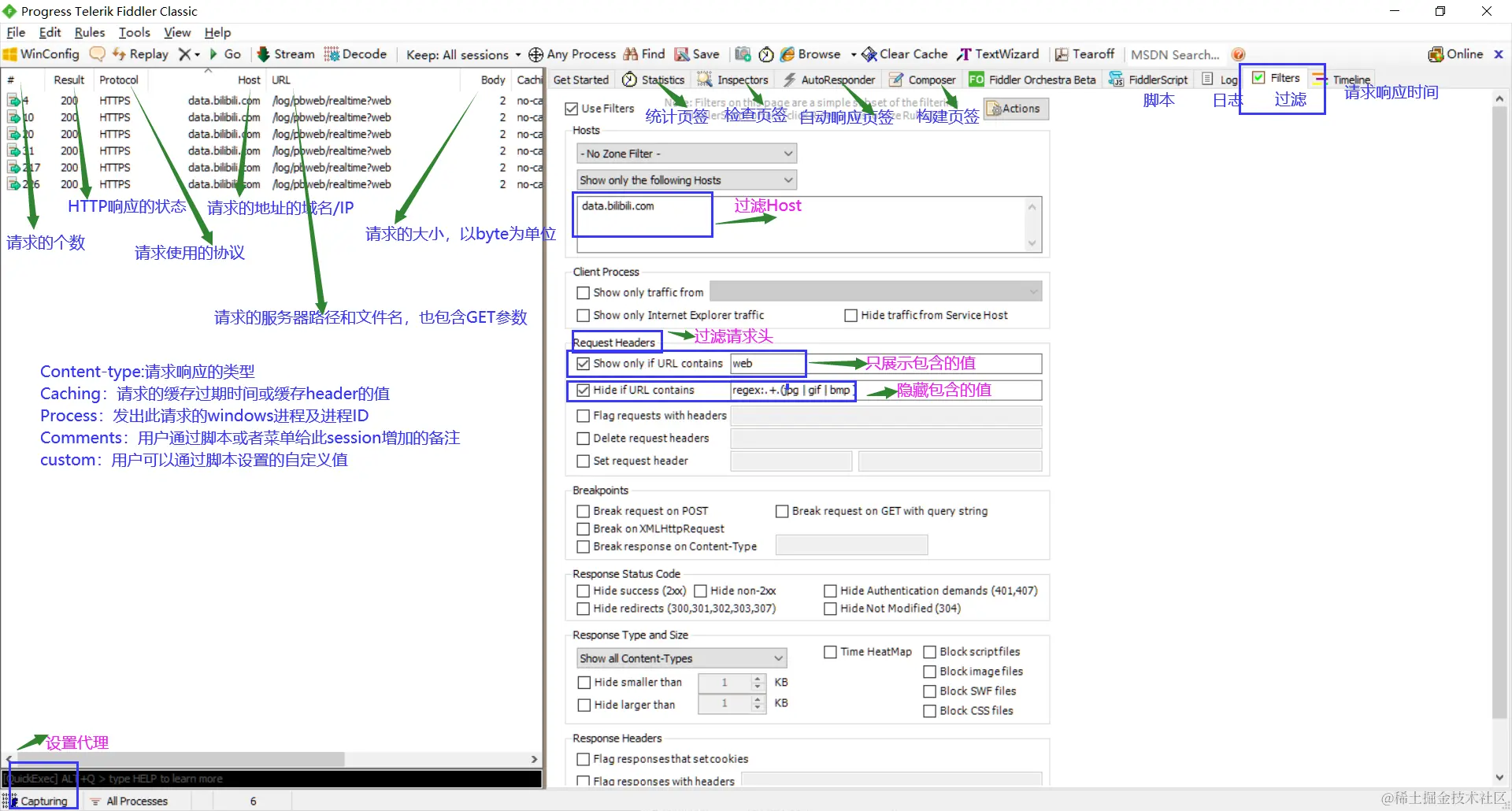1512x811 pixels.
Task: Open the FiddlerScript tab
Action: pos(1148,80)
